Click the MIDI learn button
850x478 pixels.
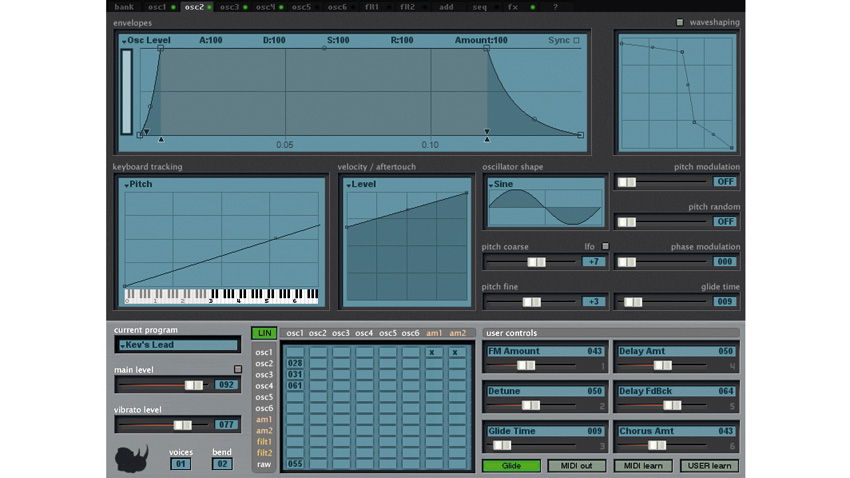tap(643, 466)
